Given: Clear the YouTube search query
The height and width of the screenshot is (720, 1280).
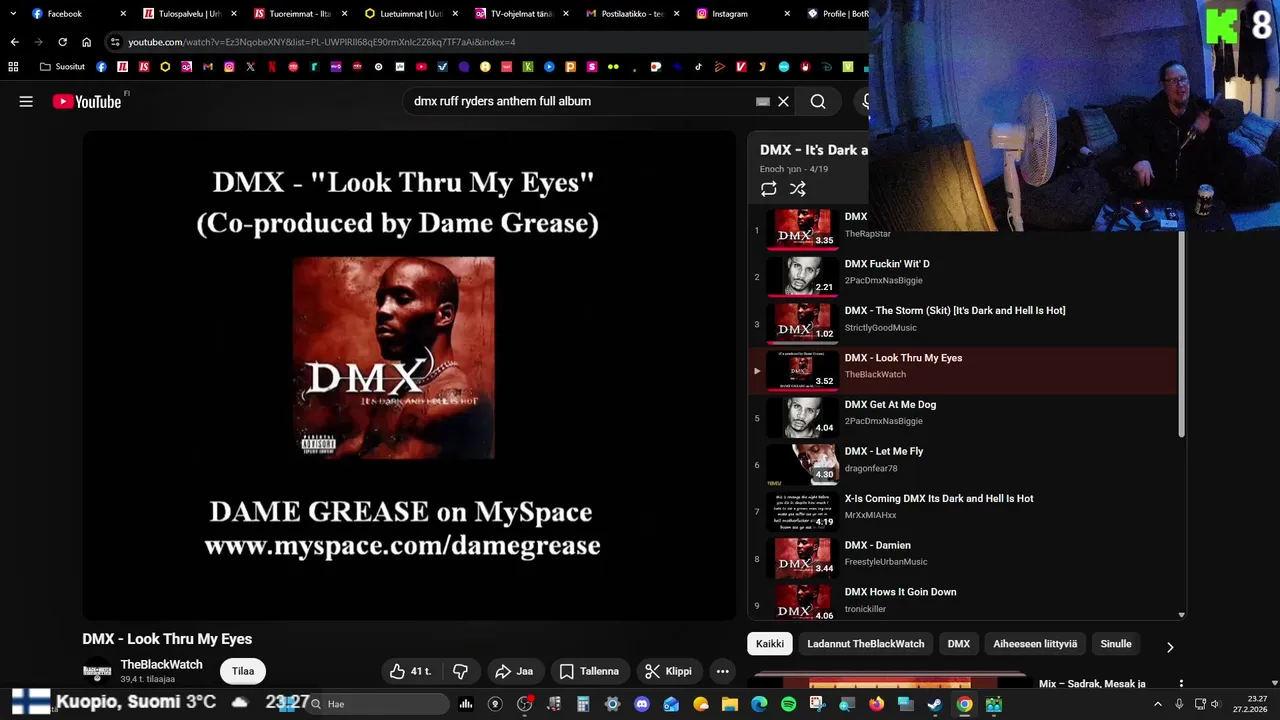Looking at the screenshot, I should point(784,101).
